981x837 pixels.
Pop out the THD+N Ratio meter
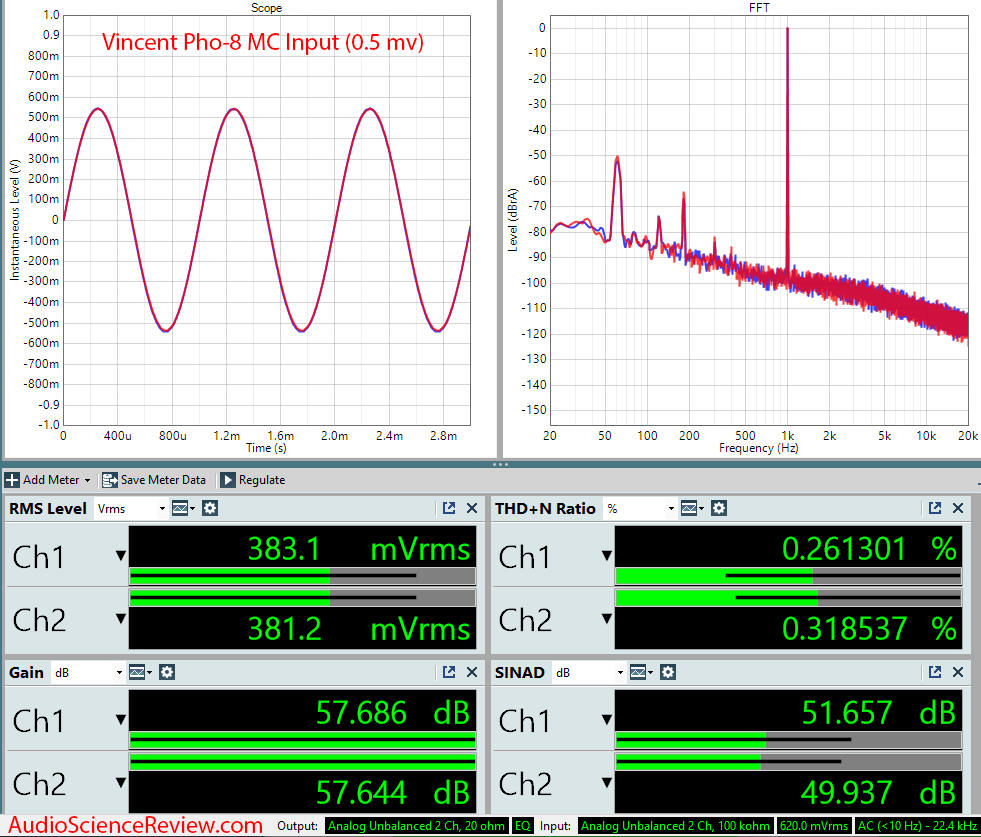coord(935,509)
